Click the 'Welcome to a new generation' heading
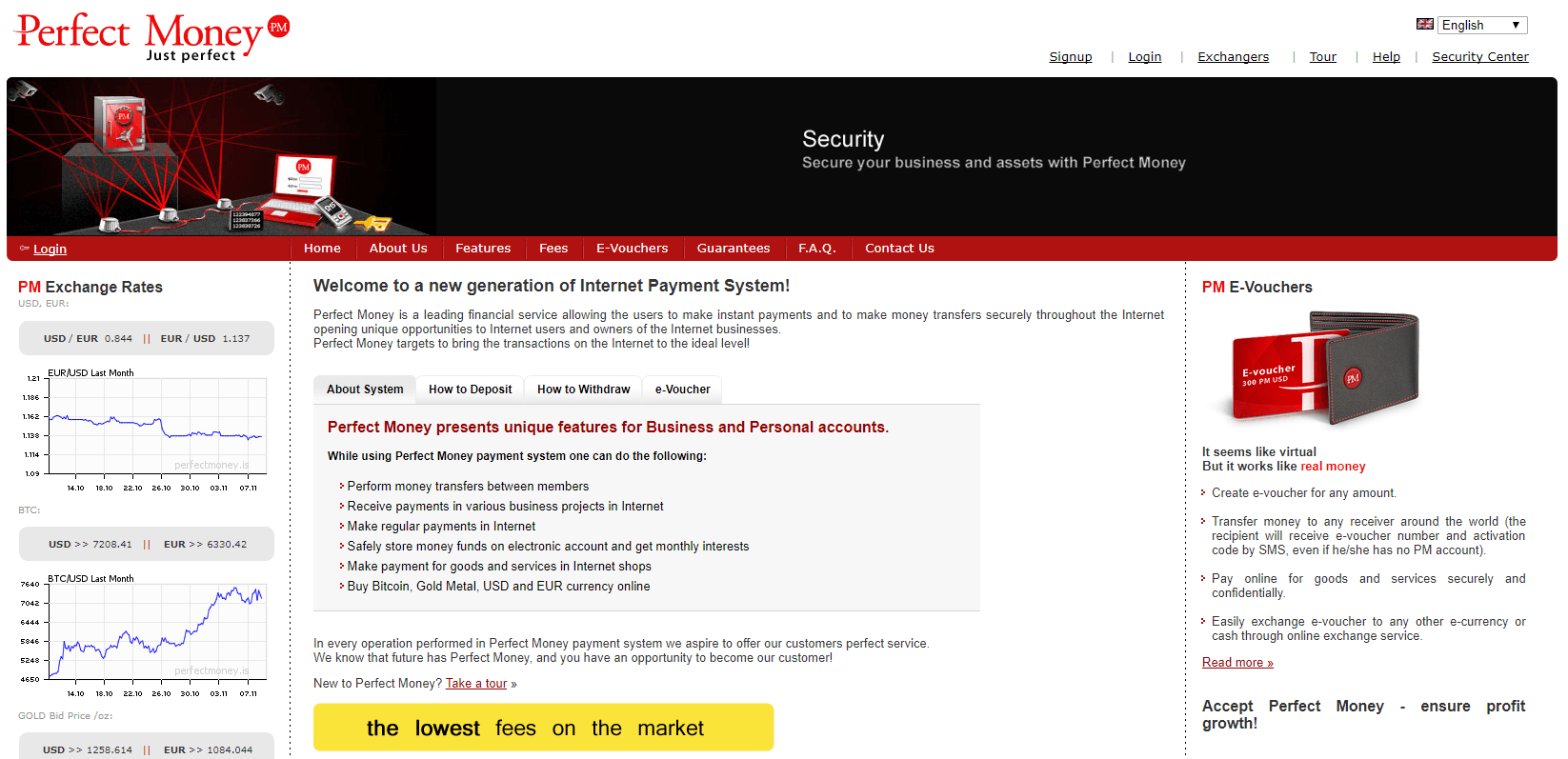 coord(552,286)
